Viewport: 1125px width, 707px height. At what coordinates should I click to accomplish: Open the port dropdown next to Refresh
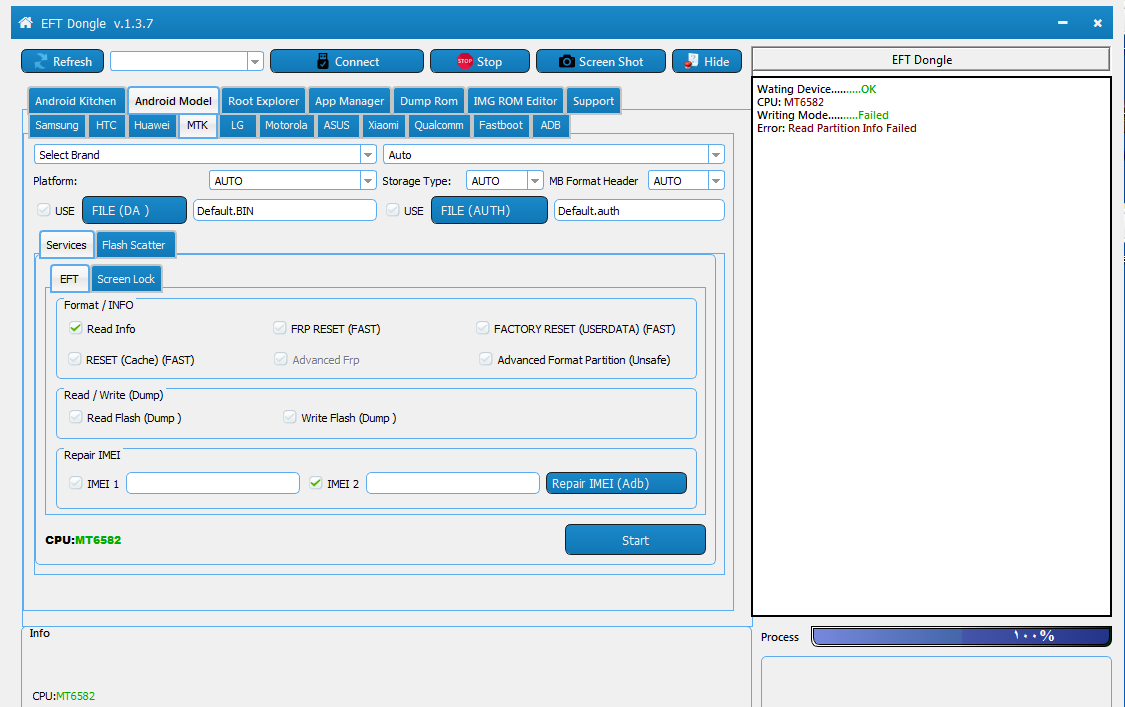255,62
